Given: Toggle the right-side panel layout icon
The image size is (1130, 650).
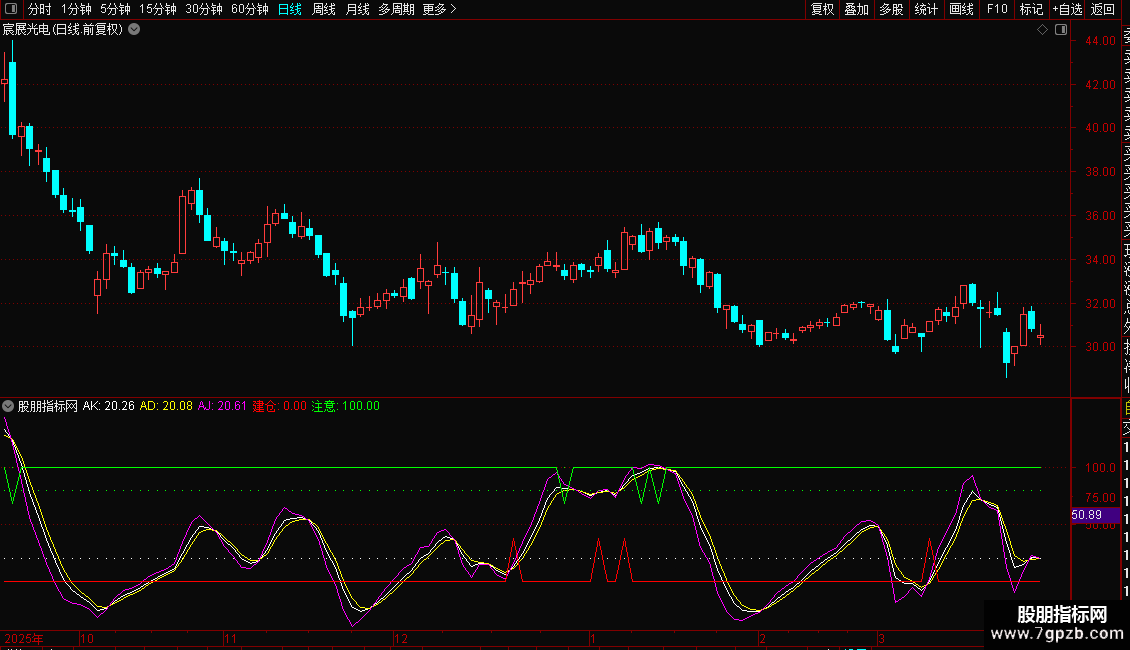Looking at the screenshot, I should [x=1061, y=30].
